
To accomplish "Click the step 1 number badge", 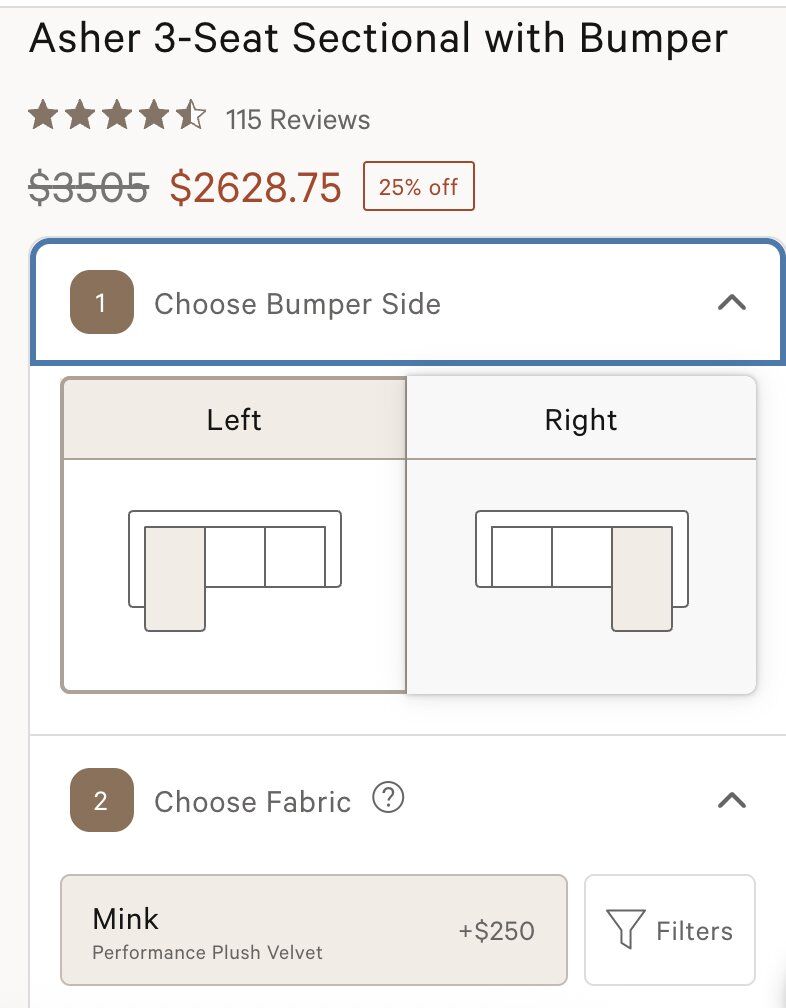I will (101, 302).
